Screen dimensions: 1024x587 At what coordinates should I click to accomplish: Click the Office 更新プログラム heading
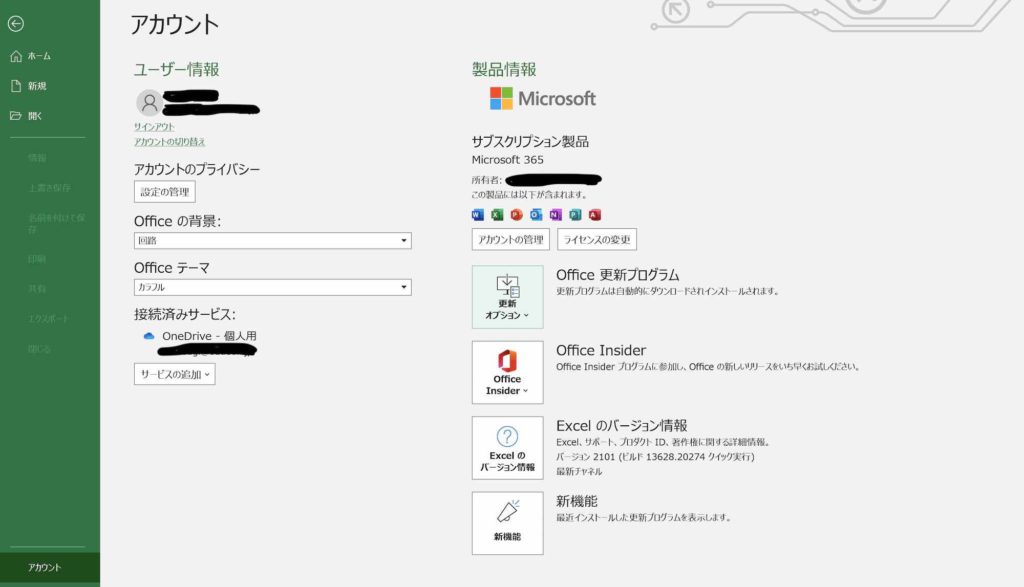[618, 275]
